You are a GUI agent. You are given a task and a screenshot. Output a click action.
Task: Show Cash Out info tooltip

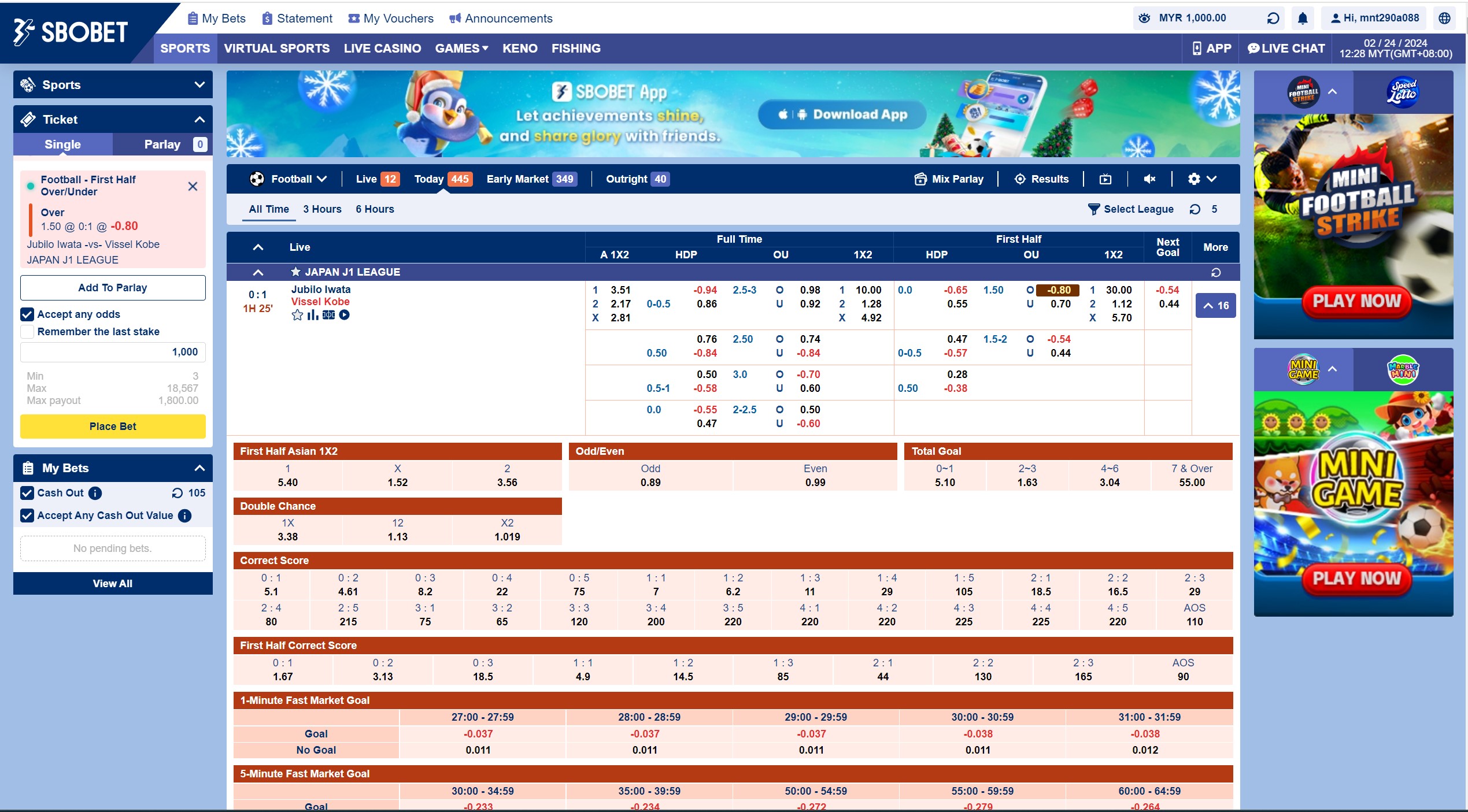95,493
